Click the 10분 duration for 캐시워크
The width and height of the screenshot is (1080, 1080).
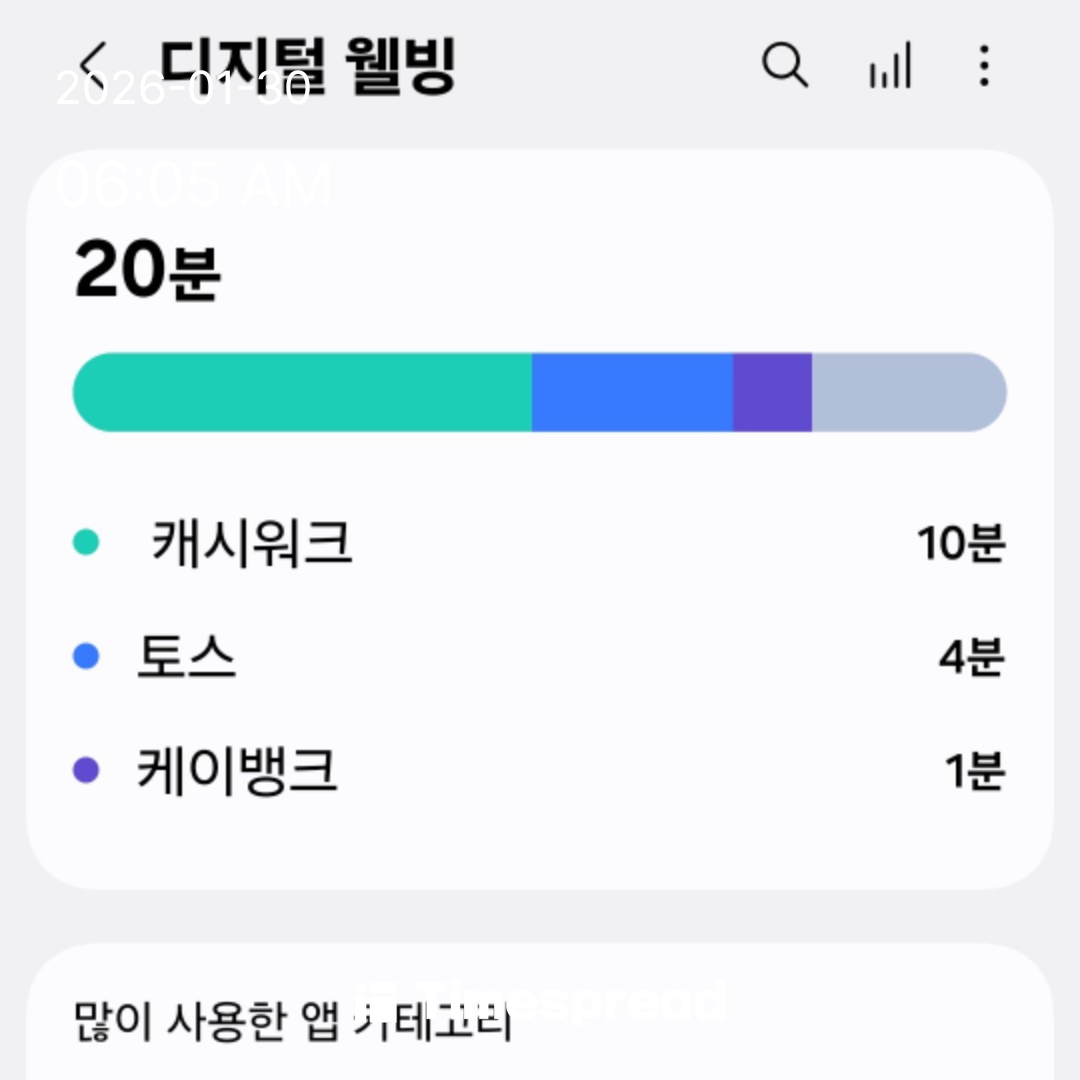coord(960,543)
